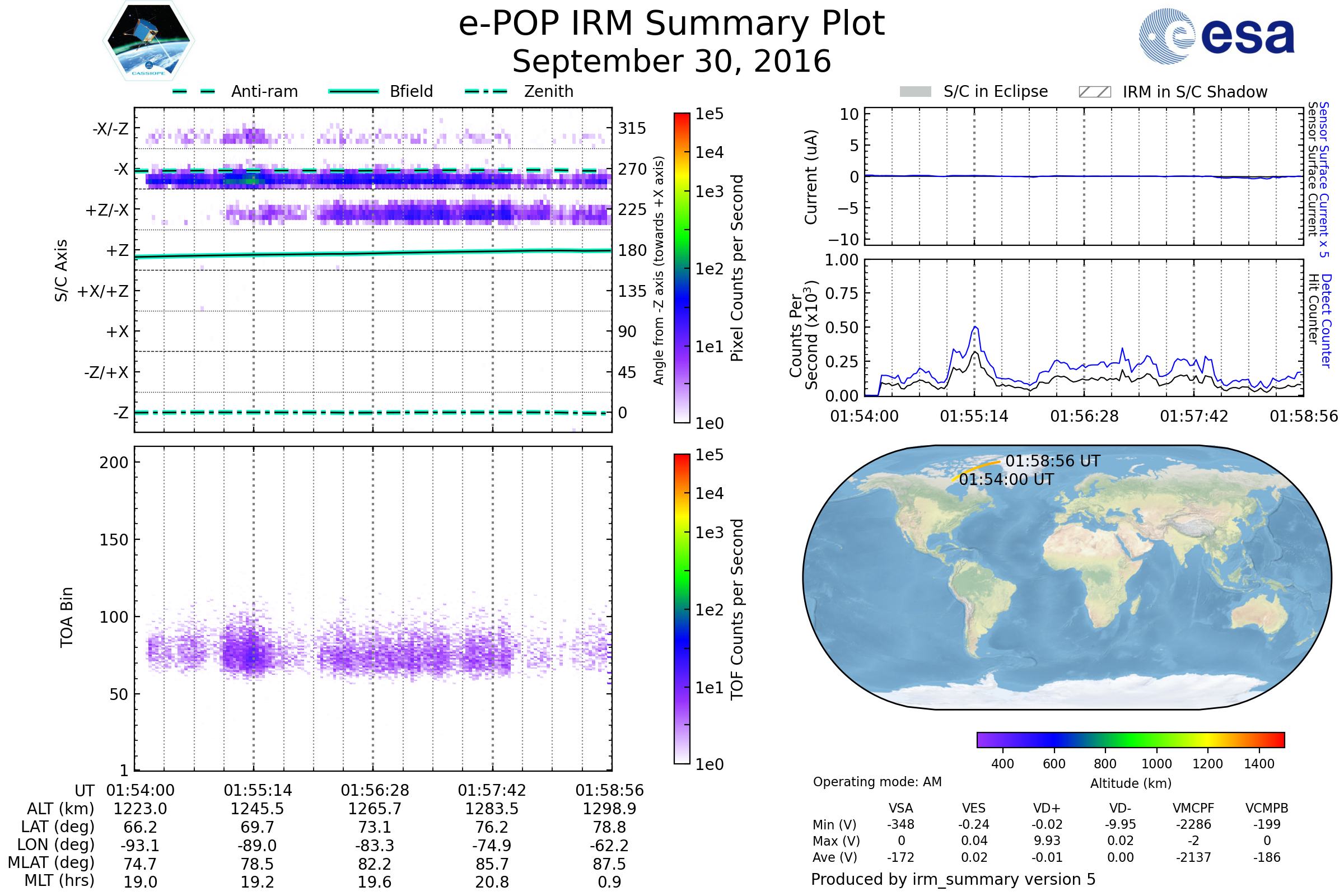Click the 01:55:14 peak in Detect Counter plot

click(975, 328)
